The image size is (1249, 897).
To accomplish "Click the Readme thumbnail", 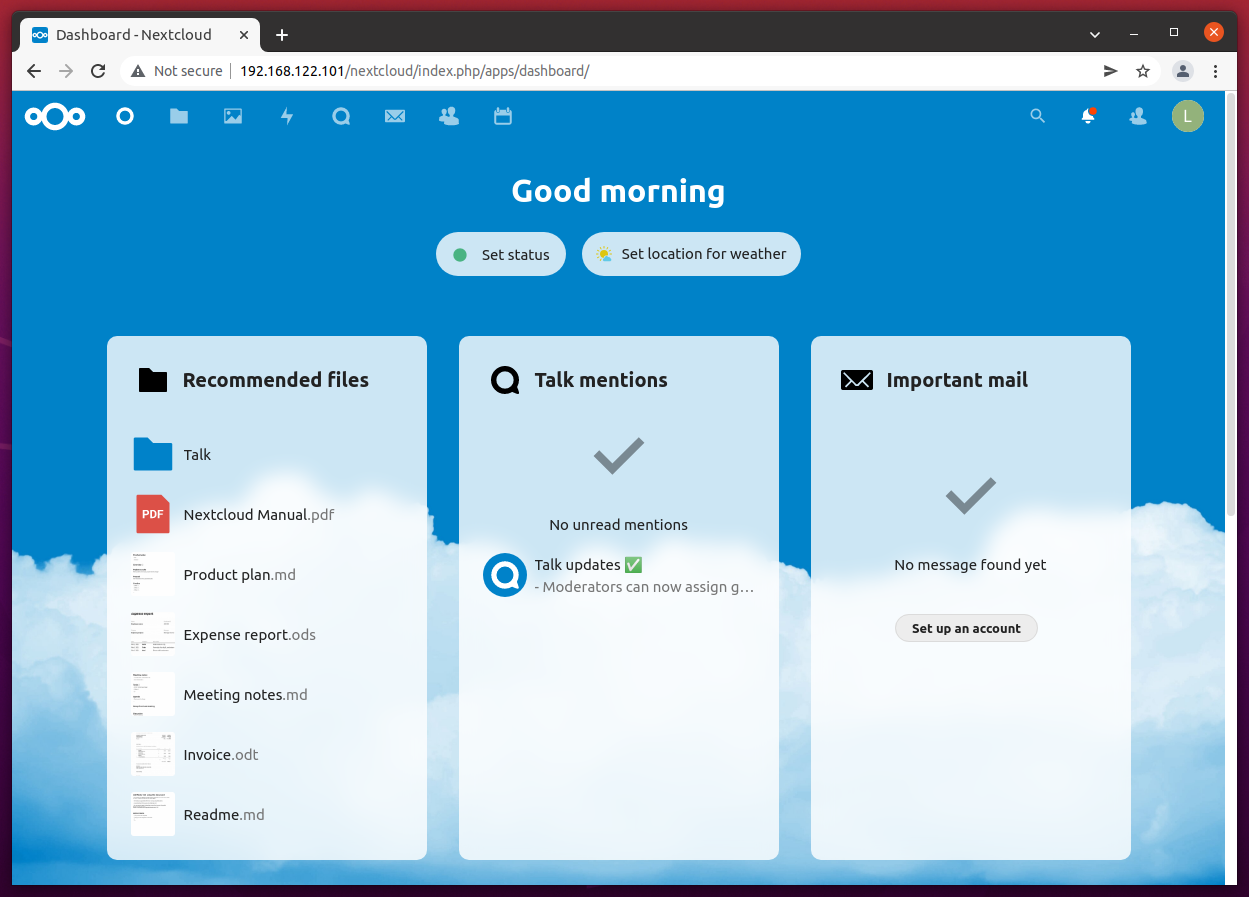I will (x=153, y=814).
